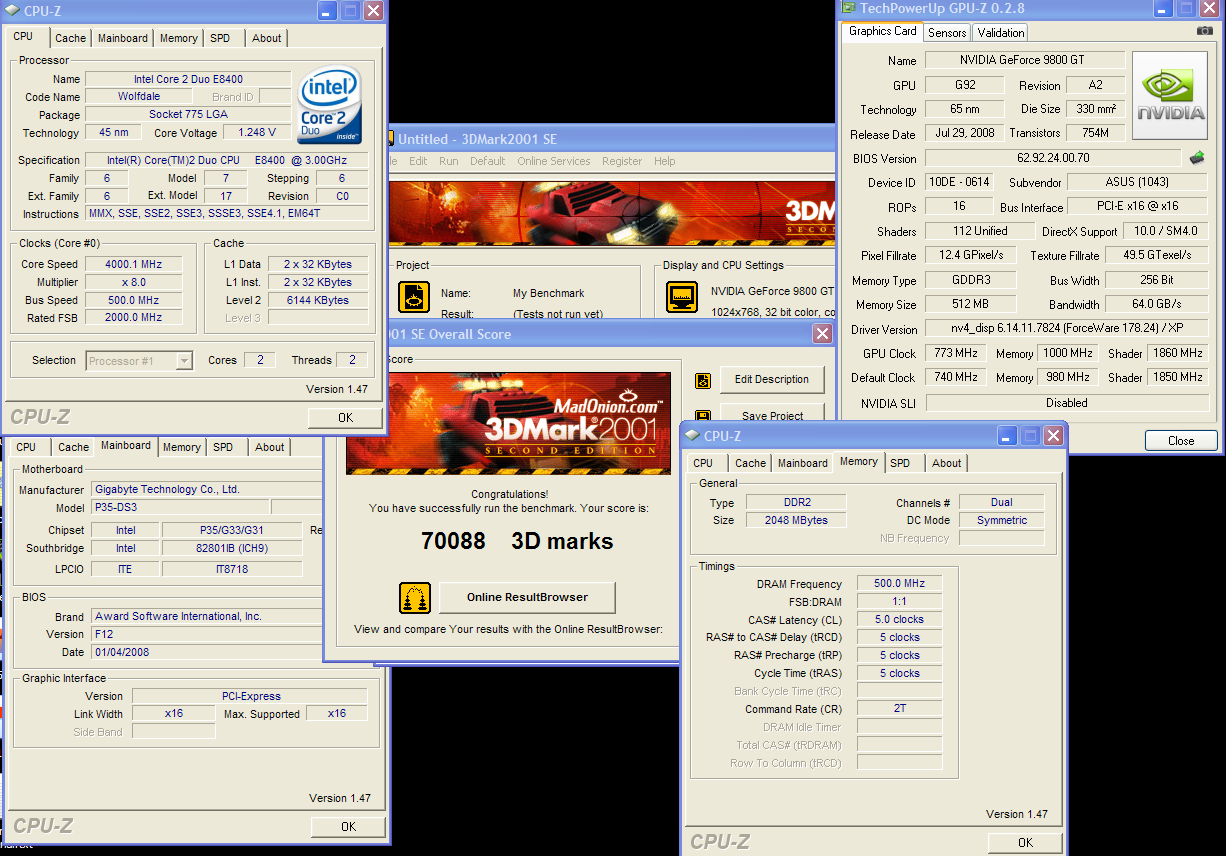This screenshot has width=1227, height=856.
Task: Open the Run menu in 3DMark2001
Action: [x=449, y=161]
